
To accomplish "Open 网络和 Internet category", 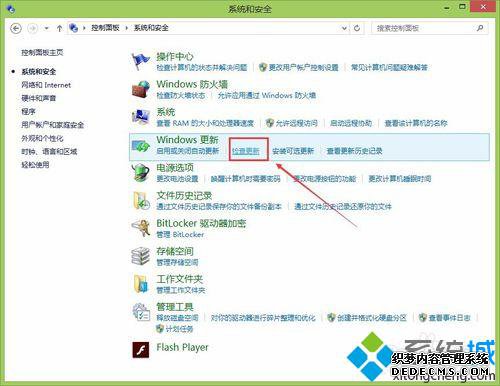I will [46, 85].
